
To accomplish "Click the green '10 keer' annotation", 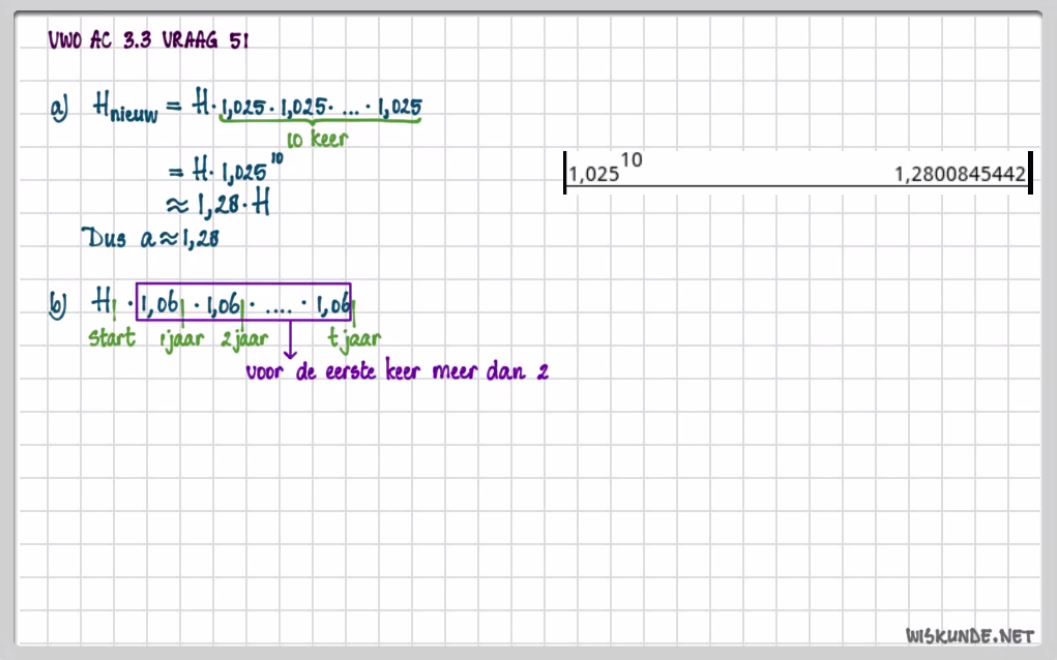I will (317, 139).
